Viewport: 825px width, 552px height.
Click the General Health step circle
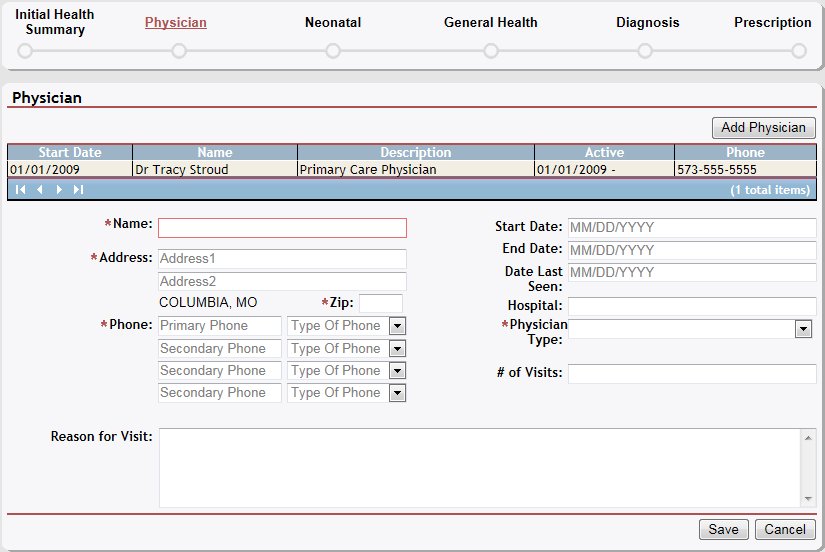[490, 51]
